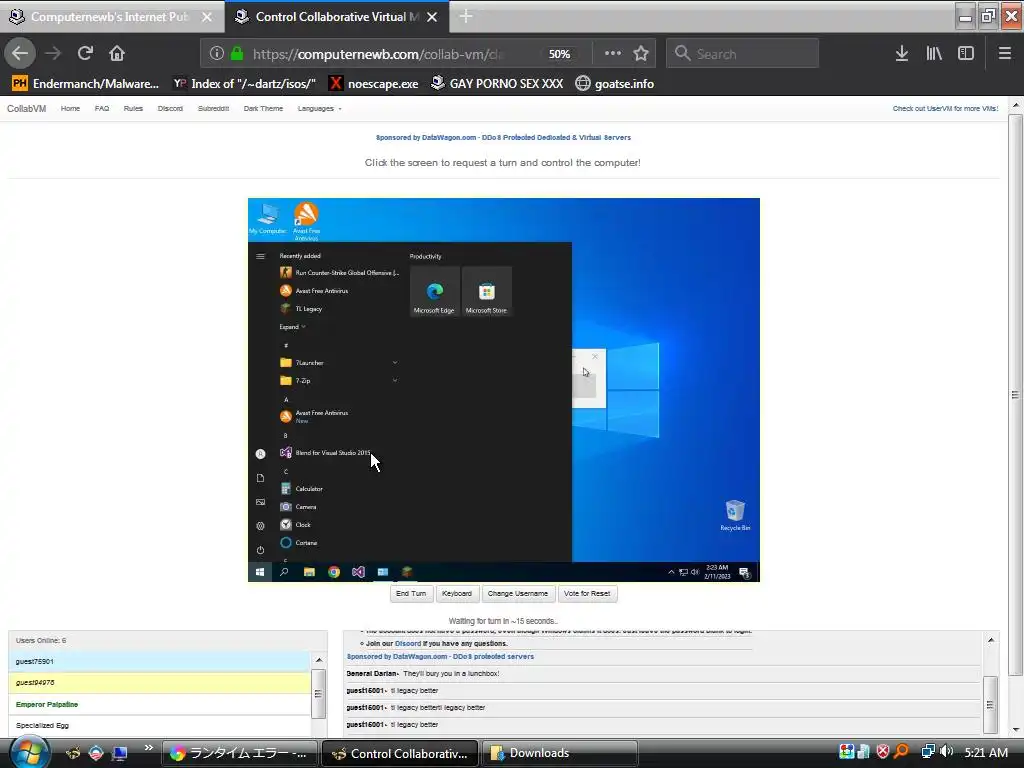The height and width of the screenshot is (768, 1024).
Task: Click the VM taskbar search magnifier
Action: (284, 572)
